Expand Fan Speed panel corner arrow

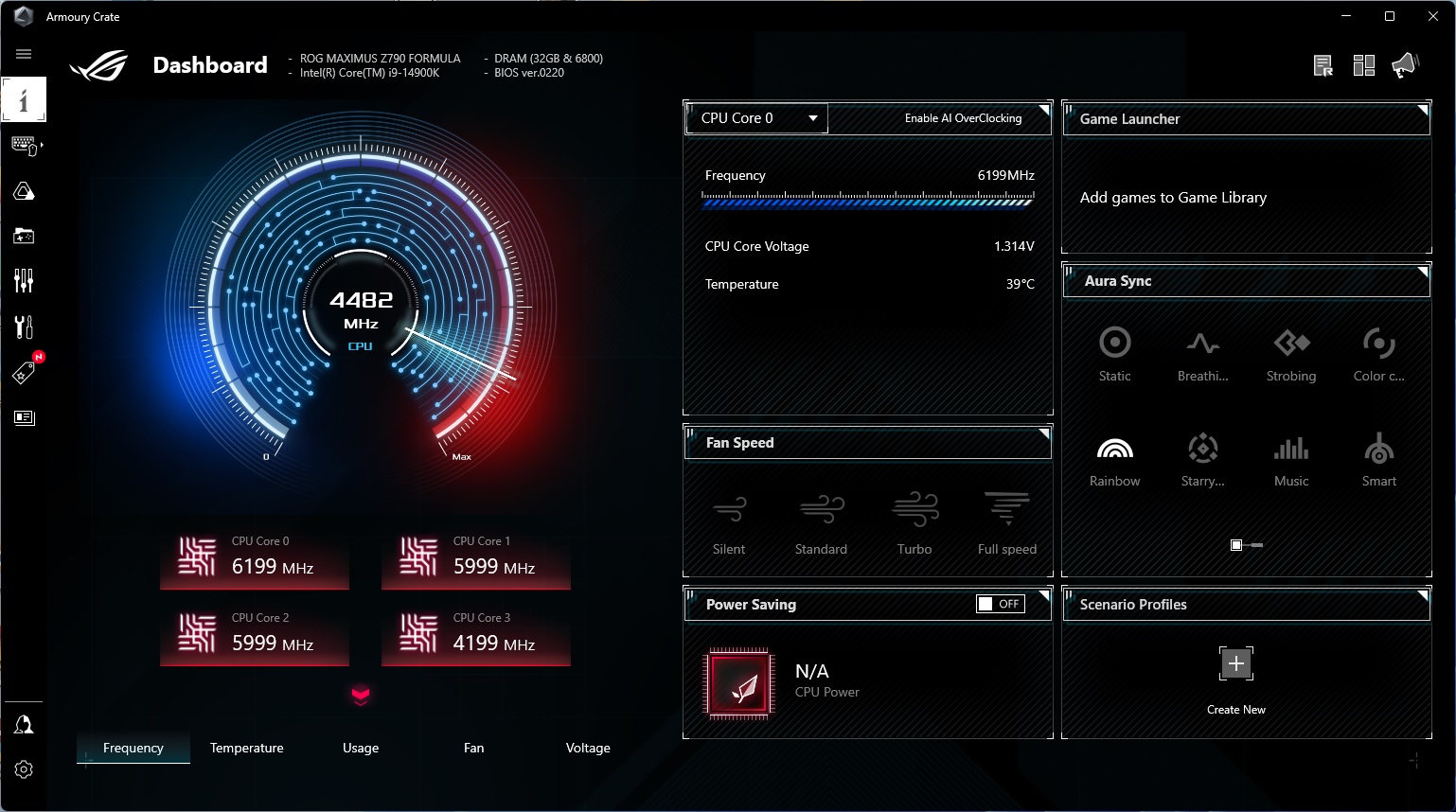(x=1044, y=434)
